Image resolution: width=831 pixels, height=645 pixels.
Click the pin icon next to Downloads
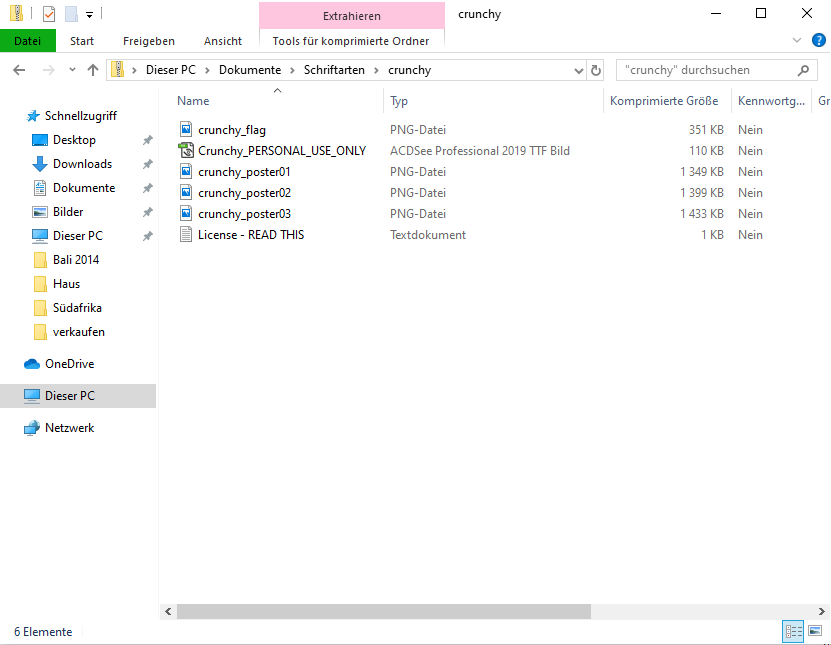(x=147, y=164)
